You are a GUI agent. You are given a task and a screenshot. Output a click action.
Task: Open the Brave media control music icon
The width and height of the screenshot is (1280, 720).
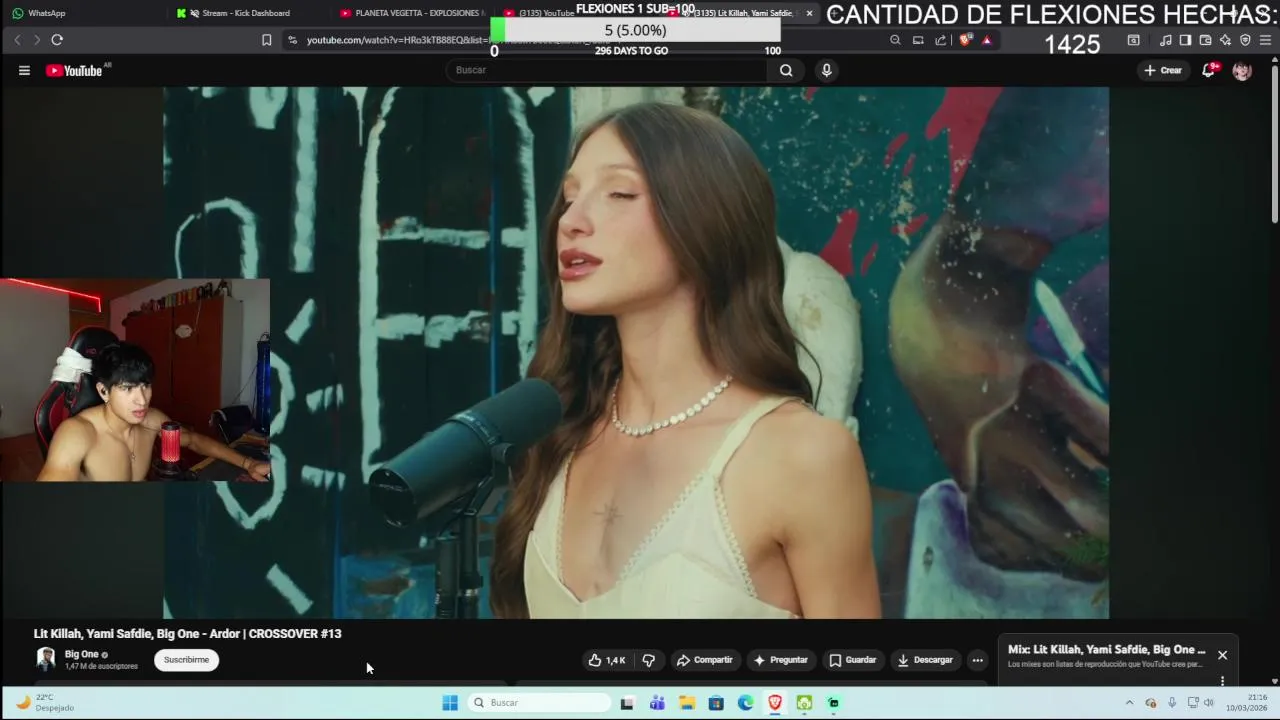[x=1166, y=40]
